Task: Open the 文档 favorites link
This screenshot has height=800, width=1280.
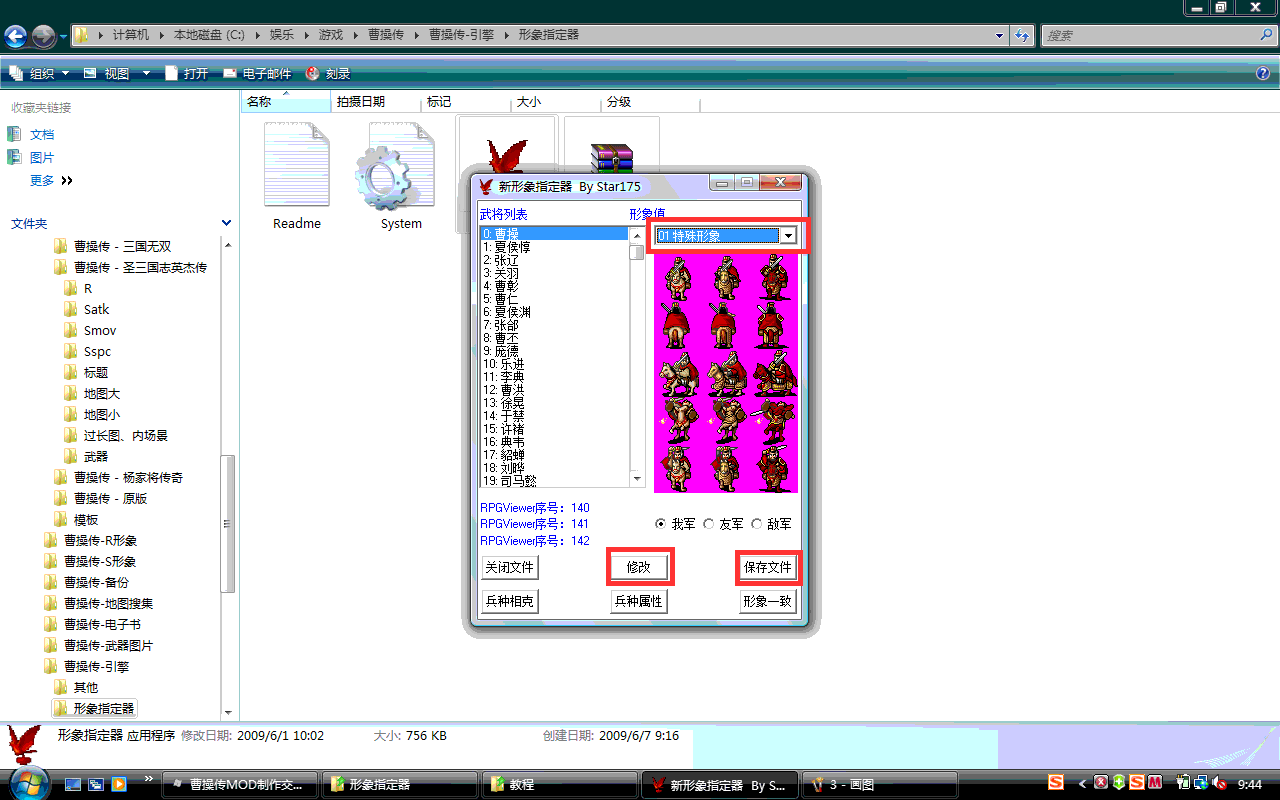Action: pos(41,134)
